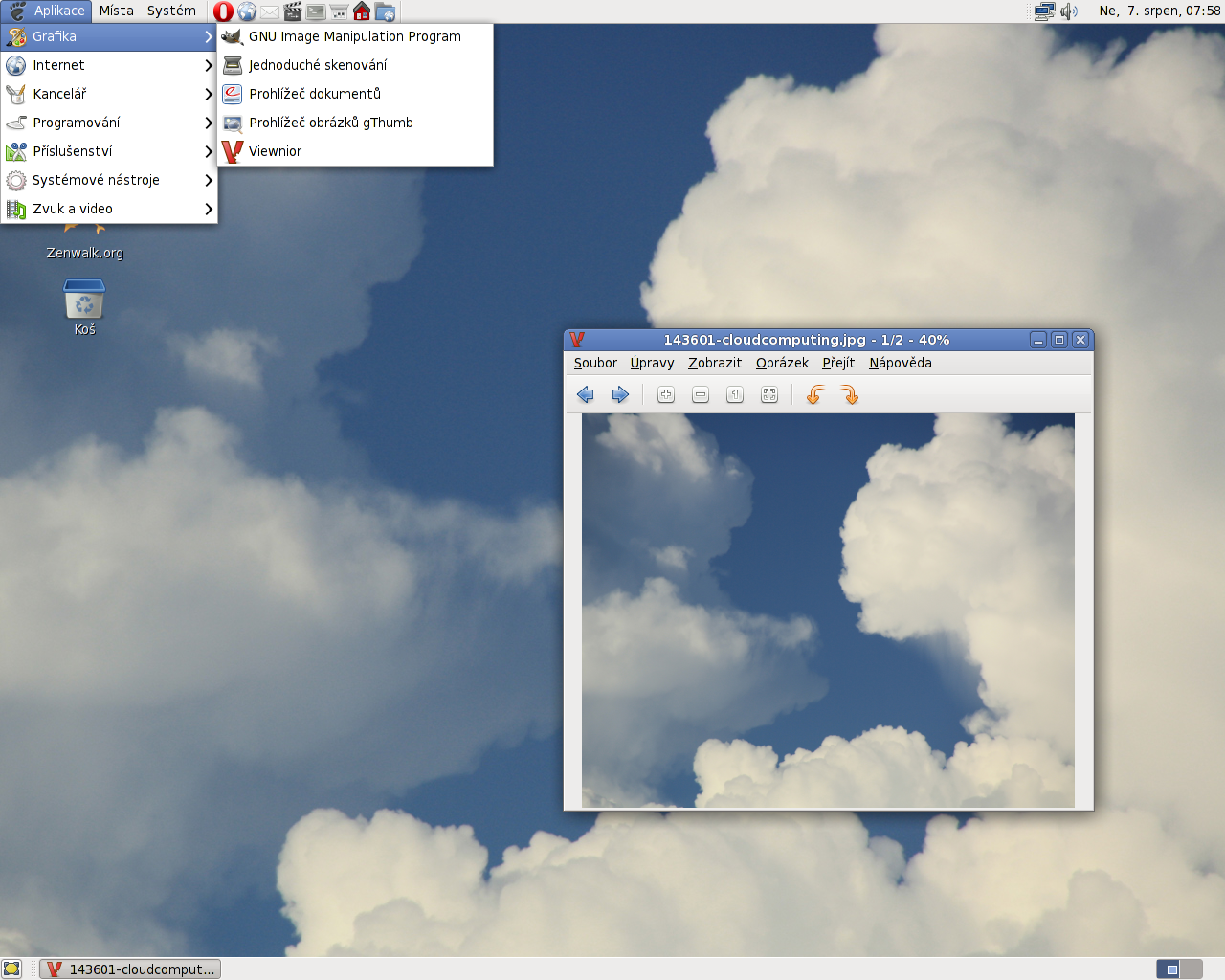Go to next image in Viewnior
1225x980 pixels.
click(620, 394)
